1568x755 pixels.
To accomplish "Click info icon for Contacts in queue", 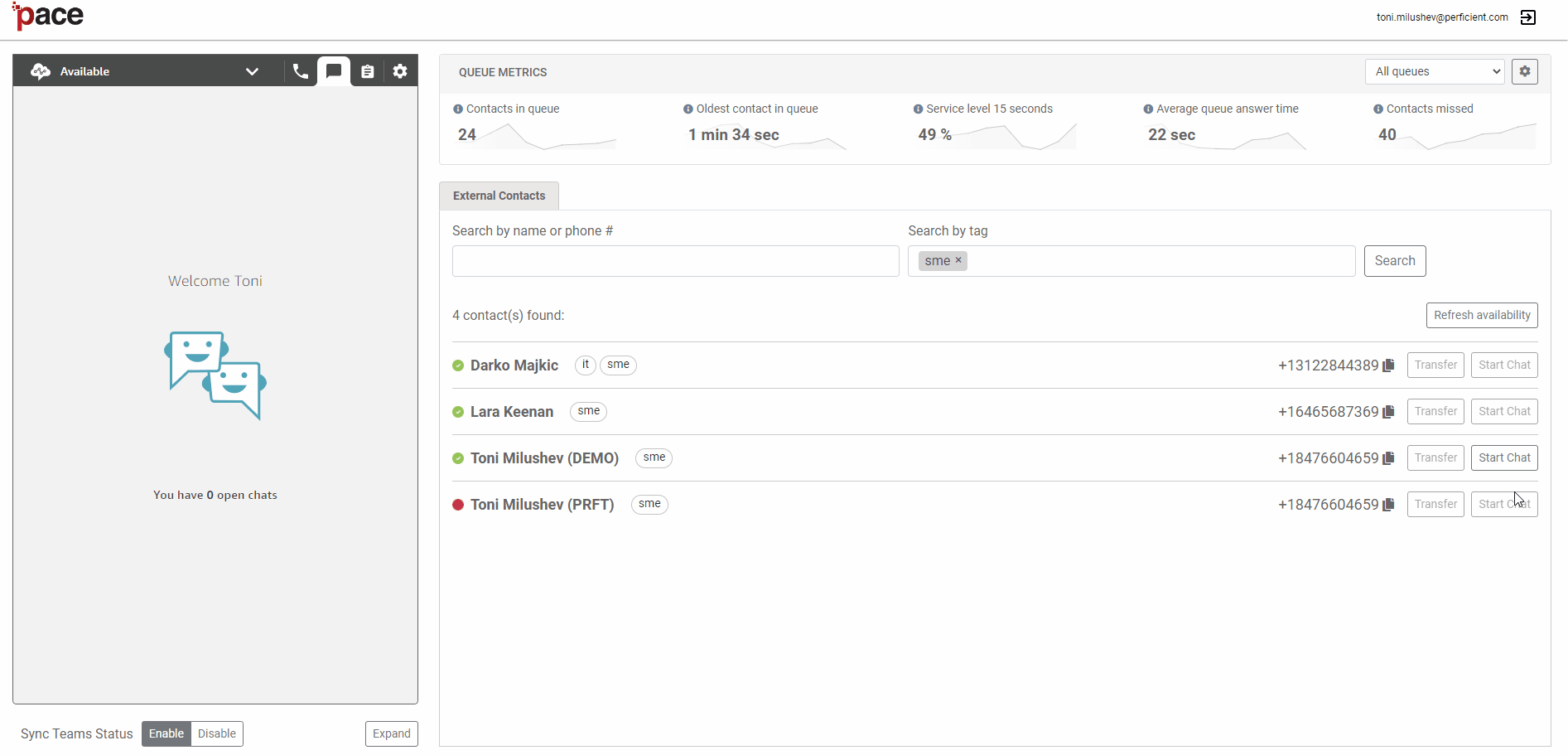I will pos(458,109).
